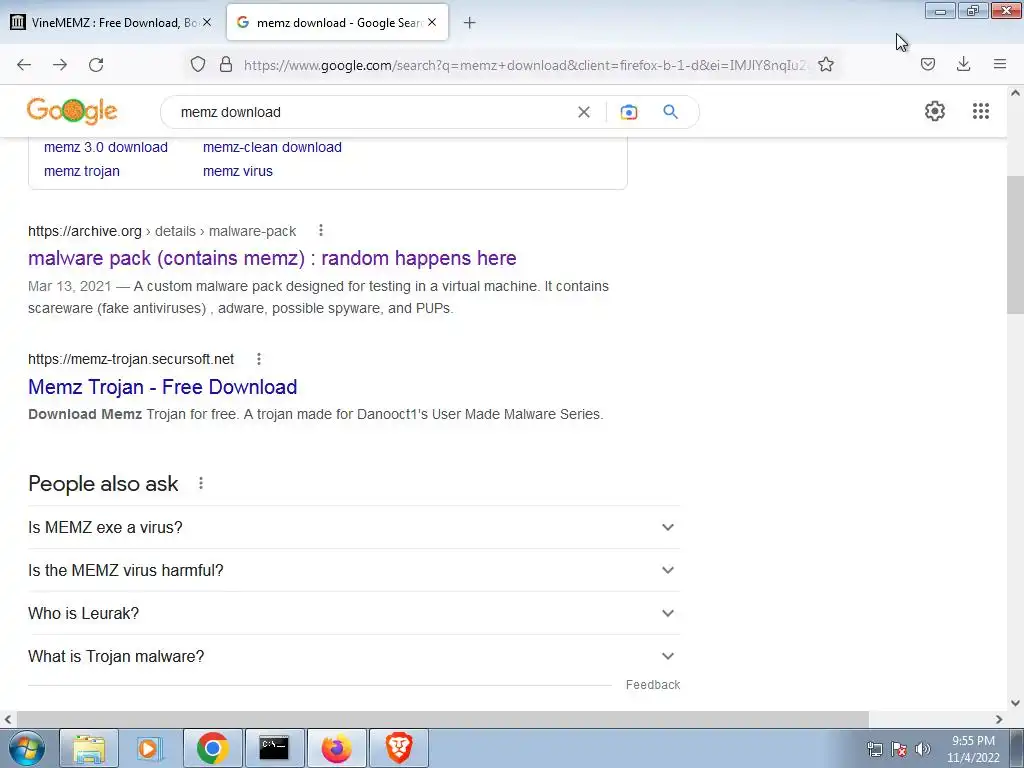Screen dimensions: 1024x768
Task: Open options for securesoft.net result
Action: coord(259,359)
